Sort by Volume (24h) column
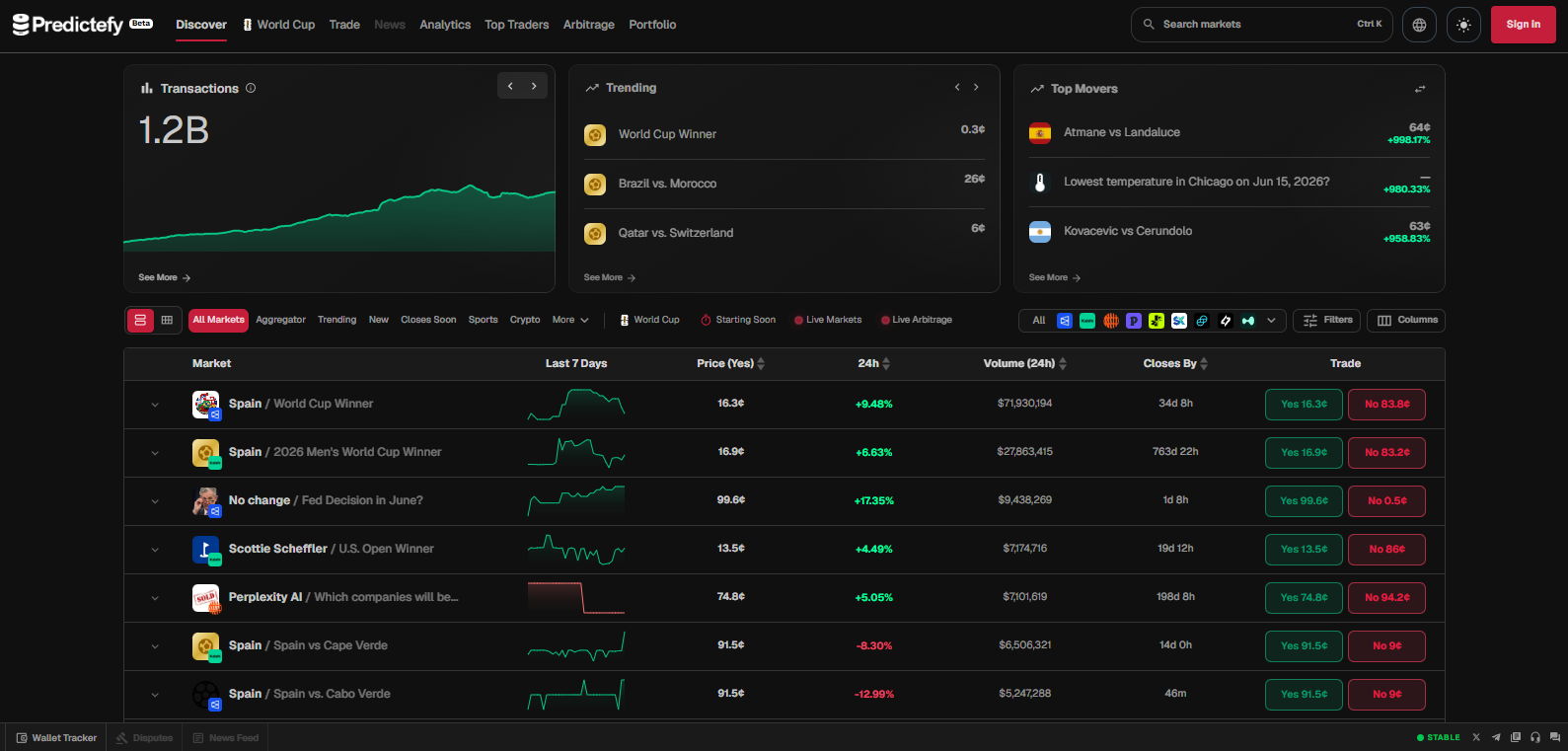Image resolution: width=1568 pixels, height=751 pixels. (1025, 363)
